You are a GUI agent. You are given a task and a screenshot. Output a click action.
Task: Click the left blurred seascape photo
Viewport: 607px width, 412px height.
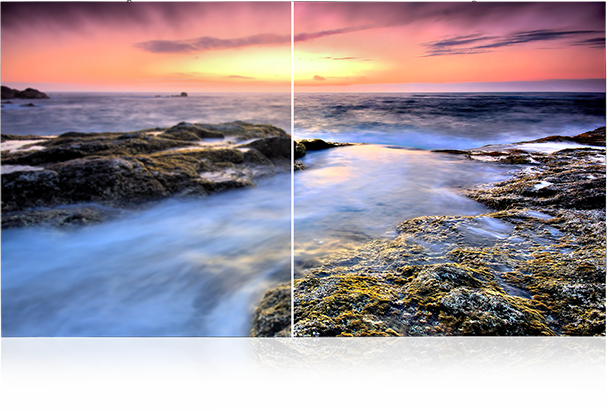[x=146, y=169]
